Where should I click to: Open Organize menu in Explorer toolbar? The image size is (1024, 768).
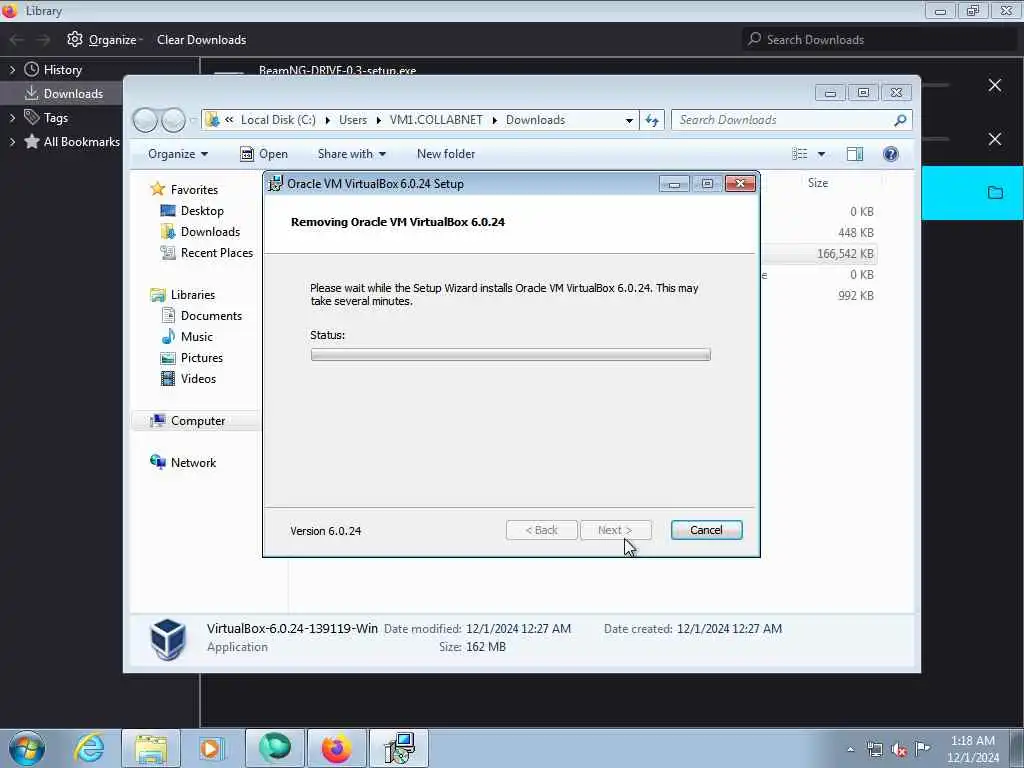pyautogui.click(x=178, y=154)
